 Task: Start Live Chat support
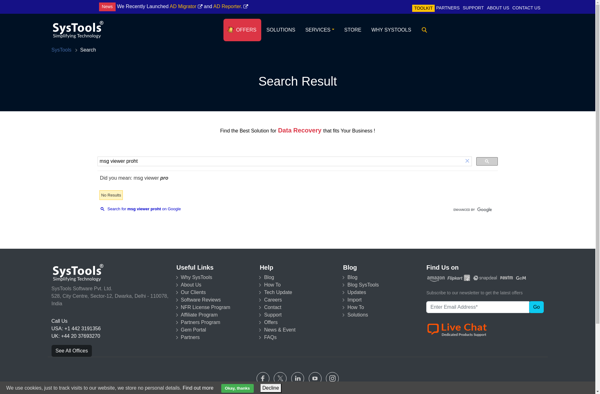[457, 329]
